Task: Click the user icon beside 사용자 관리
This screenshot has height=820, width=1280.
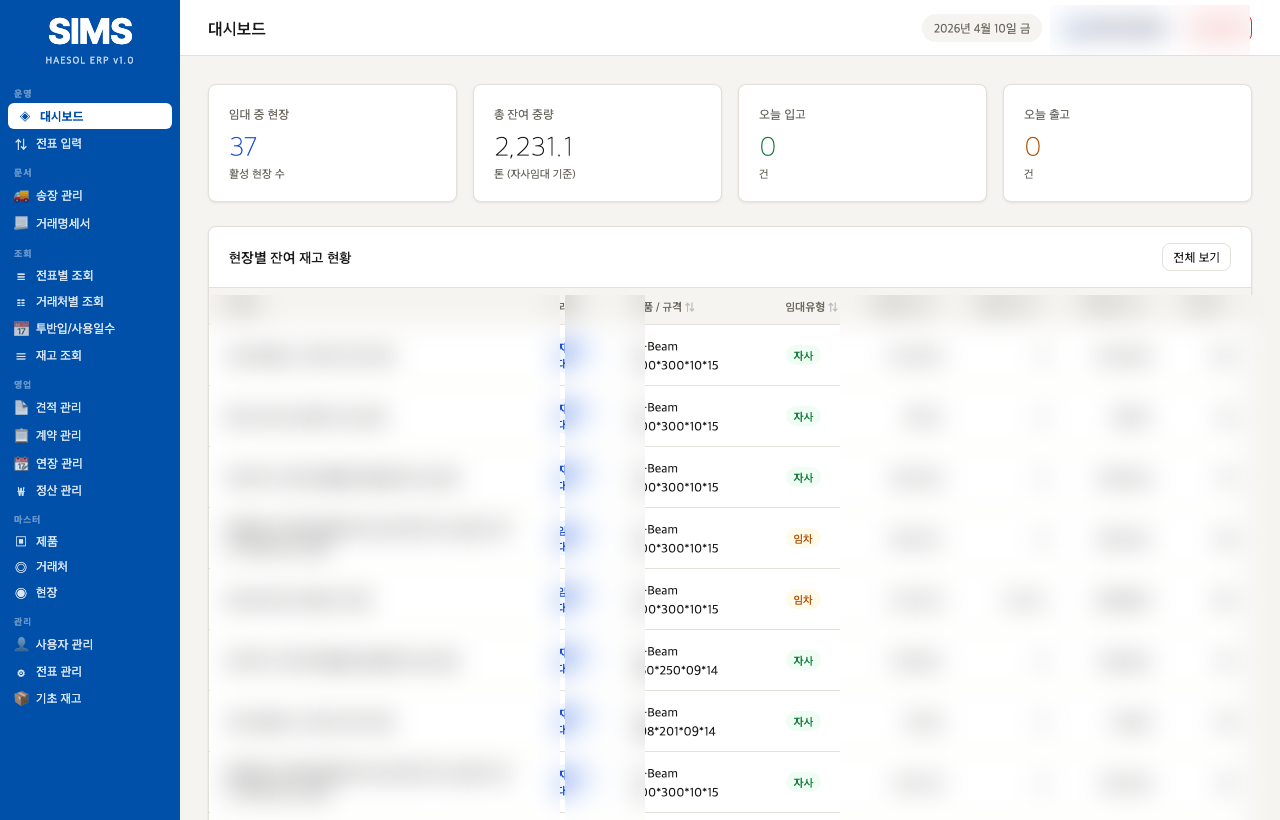Action: point(21,645)
